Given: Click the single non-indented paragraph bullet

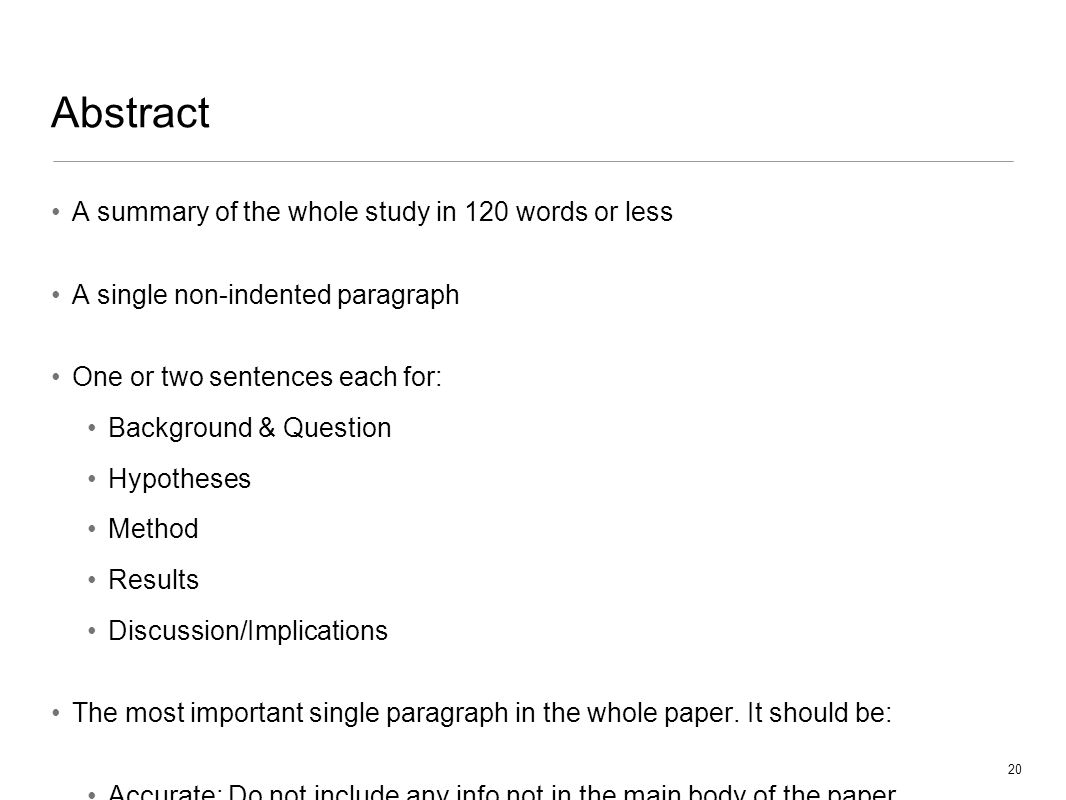Looking at the screenshot, I should 265,296.
